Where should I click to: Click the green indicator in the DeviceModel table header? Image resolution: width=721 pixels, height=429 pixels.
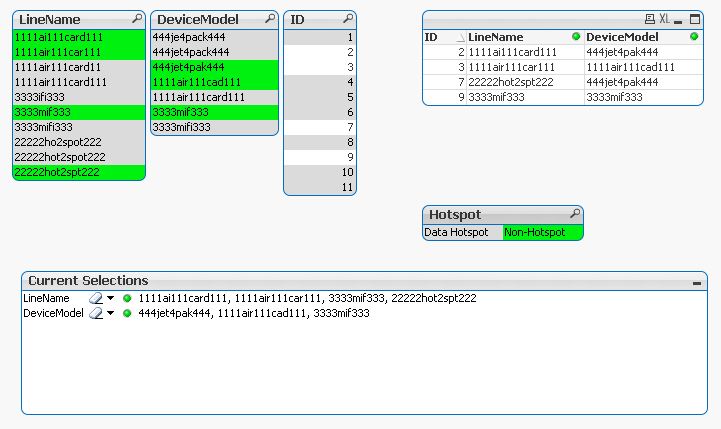pos(694,36)
